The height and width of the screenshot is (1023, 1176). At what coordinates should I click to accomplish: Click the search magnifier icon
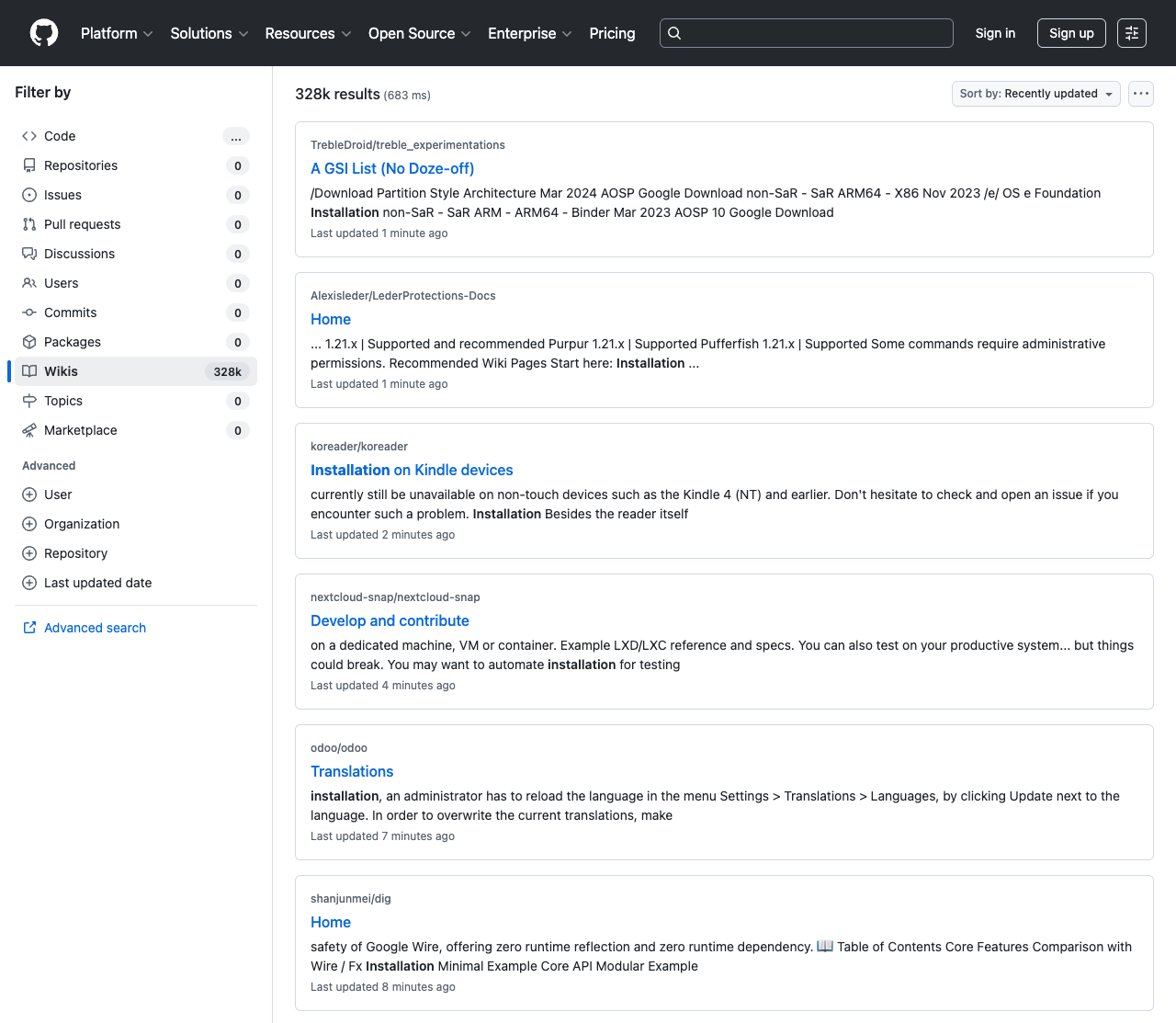674,33
